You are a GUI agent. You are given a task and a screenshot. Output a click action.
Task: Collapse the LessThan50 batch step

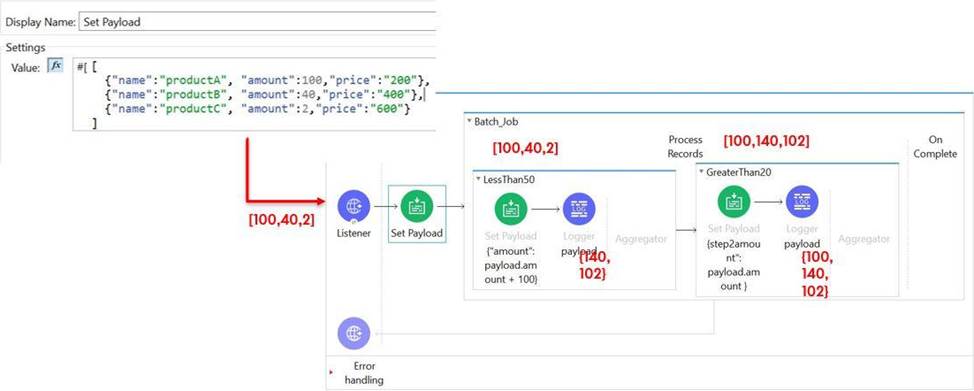click(478, 180)
